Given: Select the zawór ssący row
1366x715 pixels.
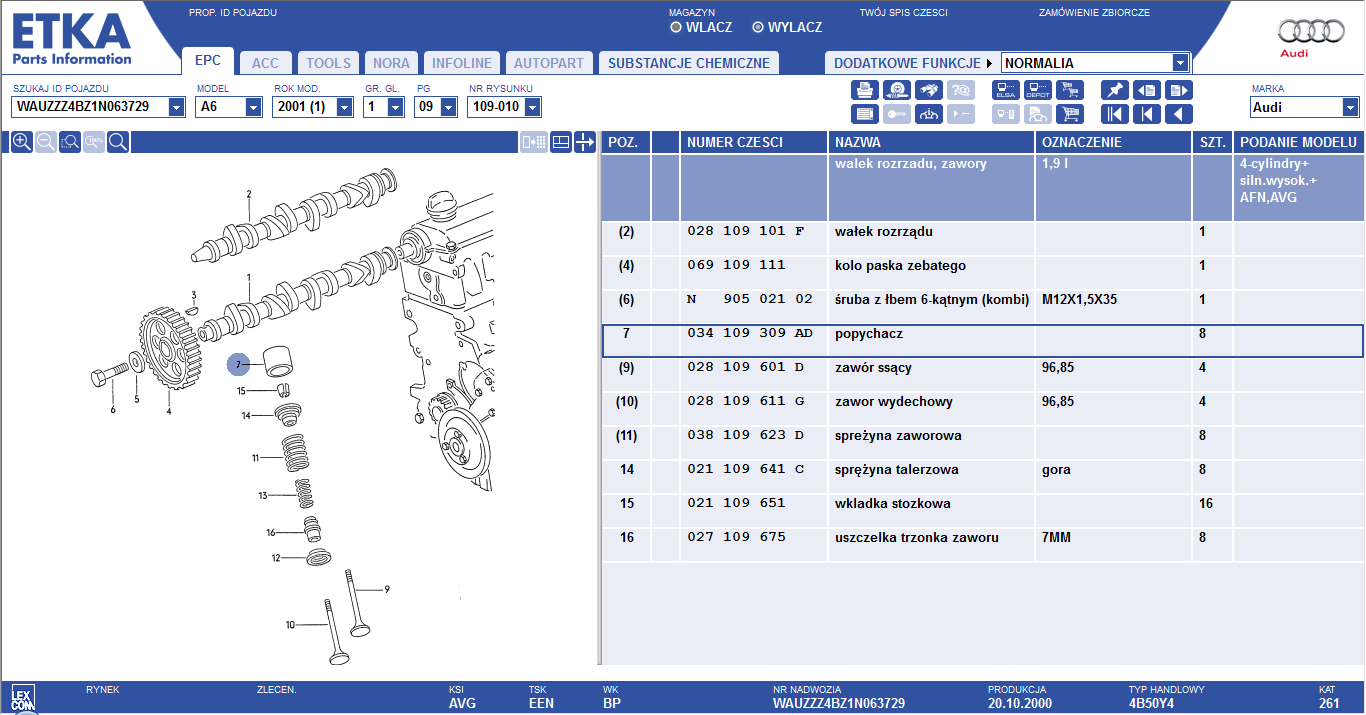Looking at the screenshot, I should coord(982,374).
